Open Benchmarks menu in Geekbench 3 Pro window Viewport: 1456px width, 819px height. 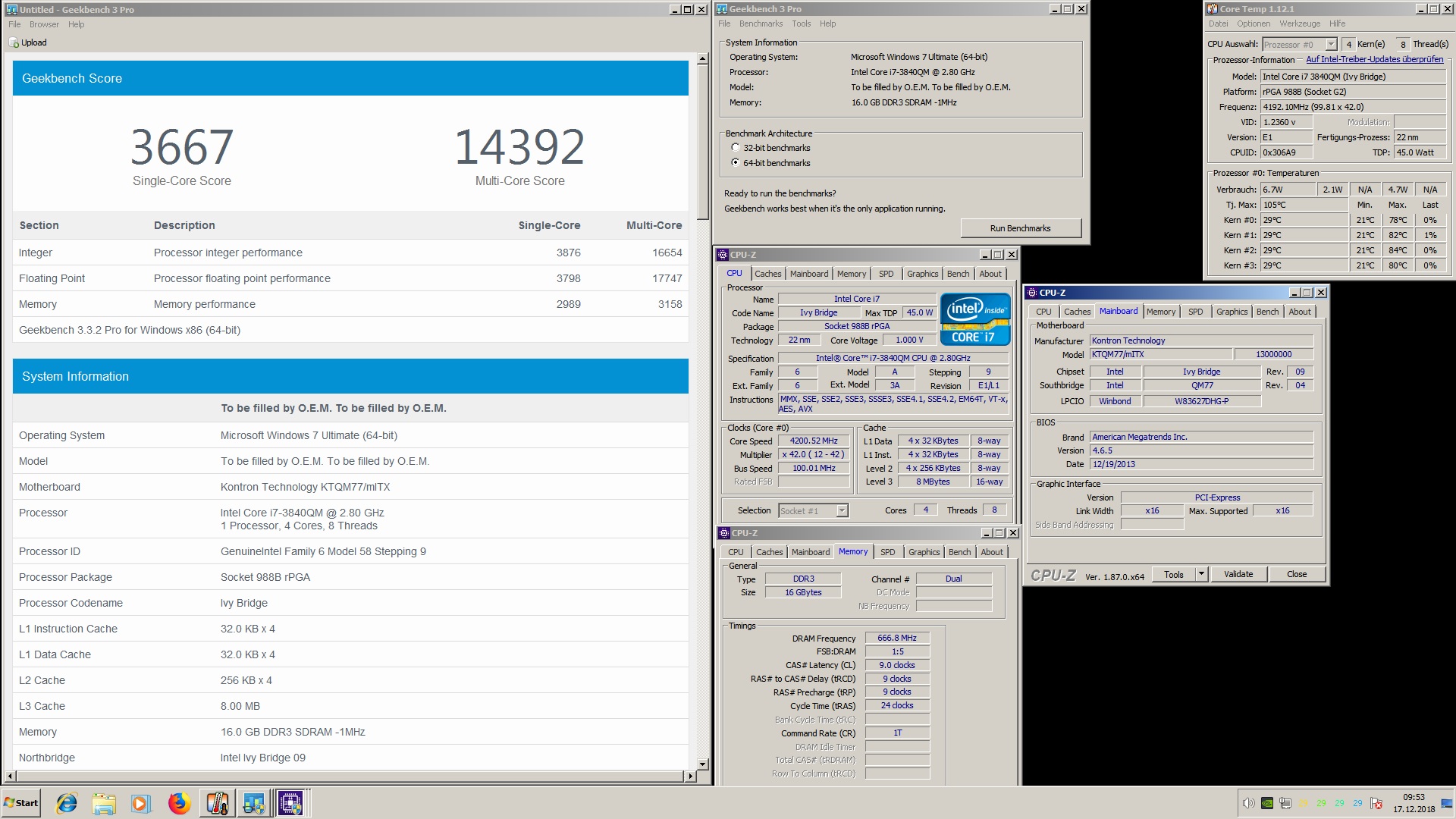point(761,24)
